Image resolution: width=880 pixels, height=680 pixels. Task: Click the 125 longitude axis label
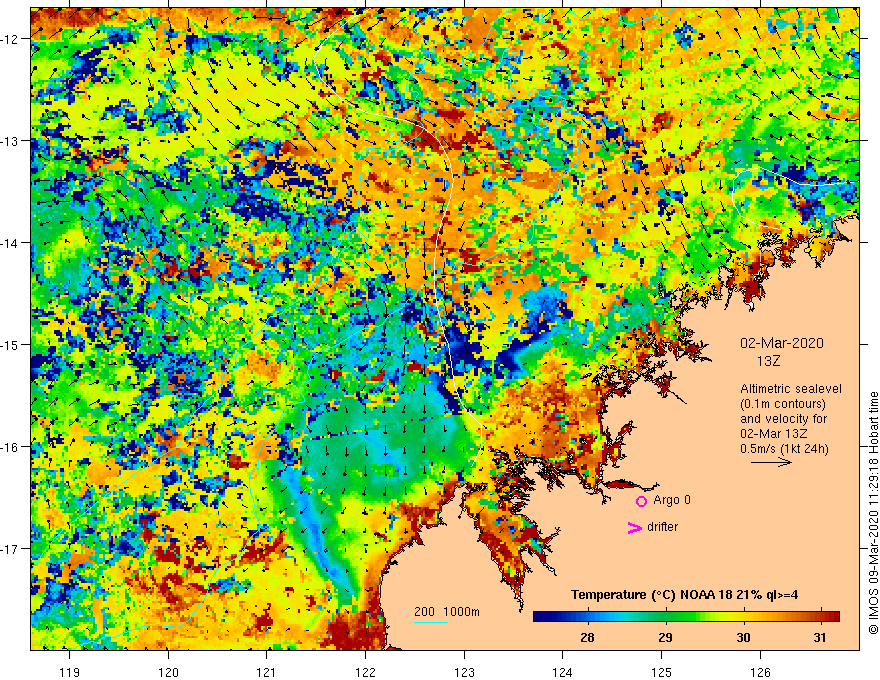662,672
